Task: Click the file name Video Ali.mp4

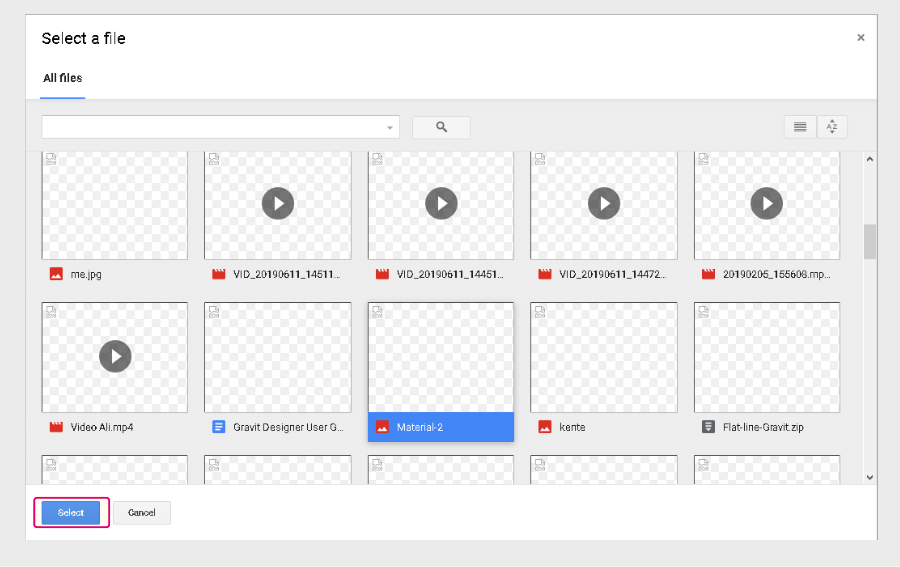Action: click(x=102, y=427)
